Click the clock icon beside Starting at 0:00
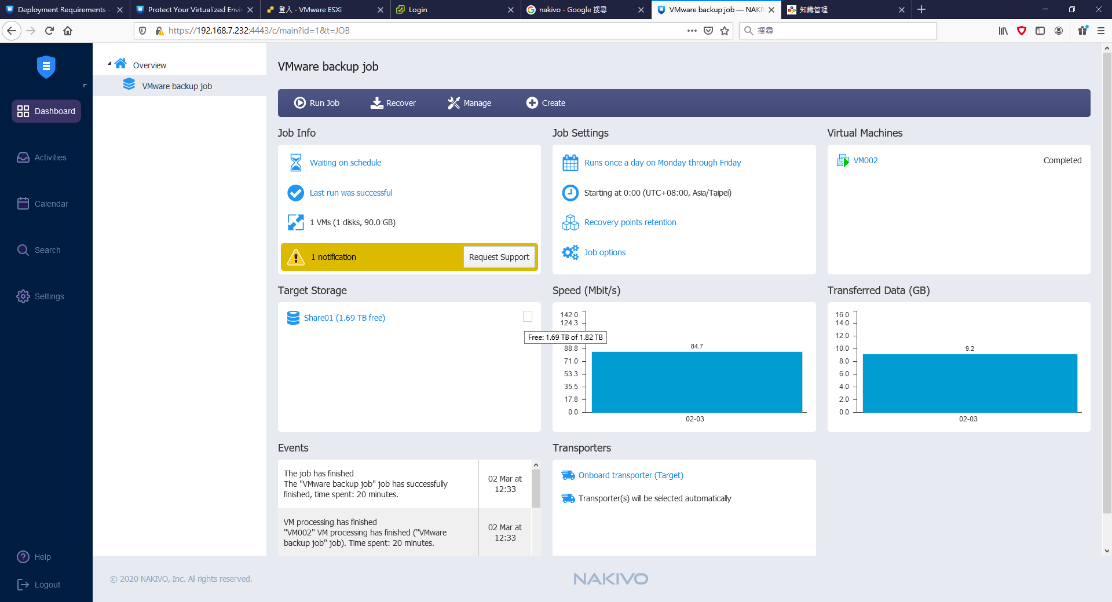Viewport: 1112px width, 602px height. (x=570, y=193)
